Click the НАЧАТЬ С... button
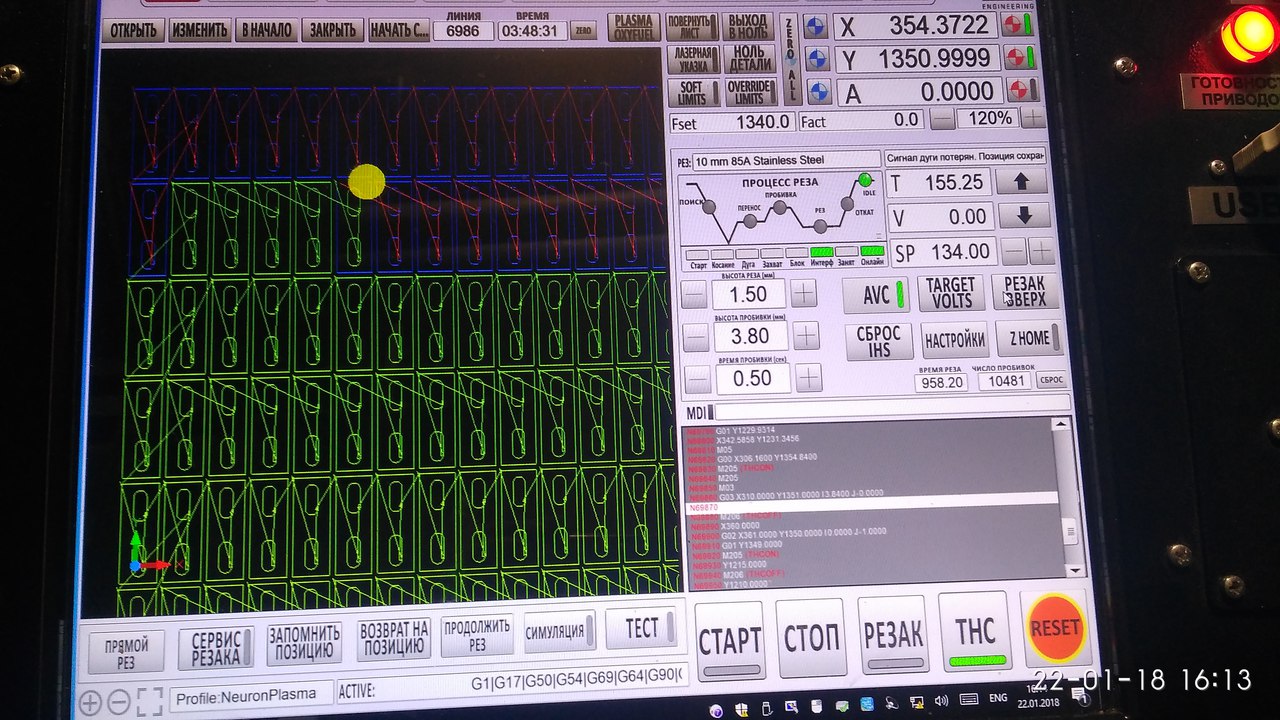Viewport: 1280px width, 720px height. (x=399, y=30)
